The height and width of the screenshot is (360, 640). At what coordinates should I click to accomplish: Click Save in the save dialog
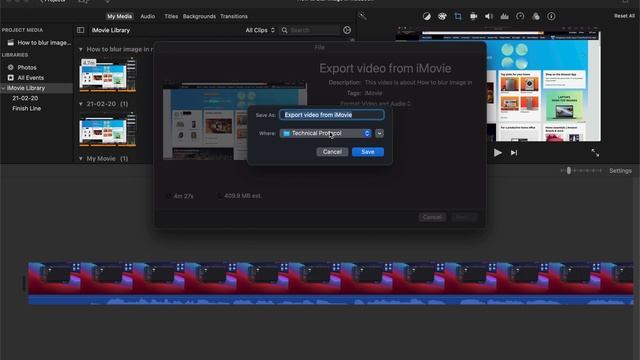[368, 152]
